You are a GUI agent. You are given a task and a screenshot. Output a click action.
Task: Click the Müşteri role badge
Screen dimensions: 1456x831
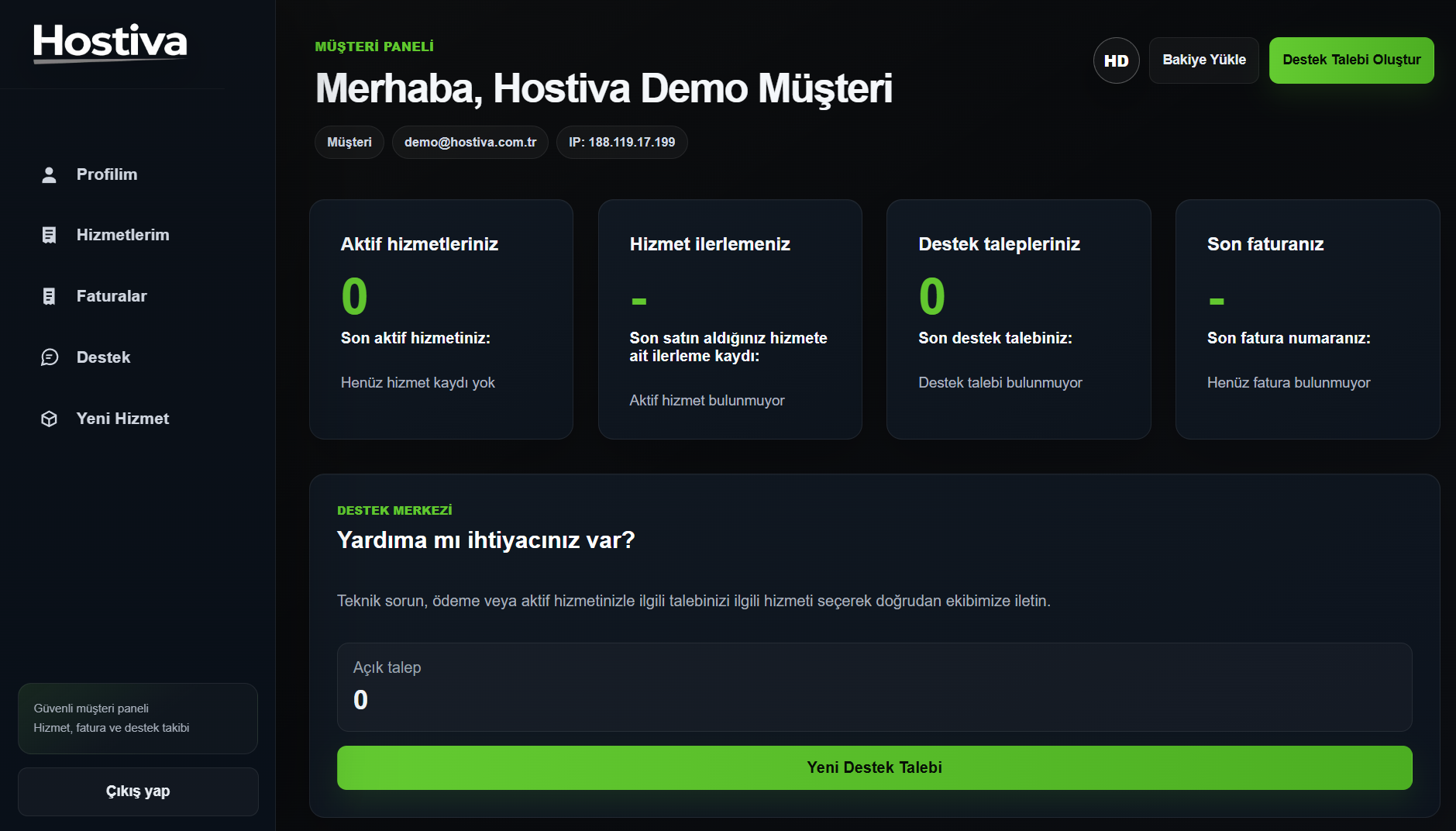(349, 143)
